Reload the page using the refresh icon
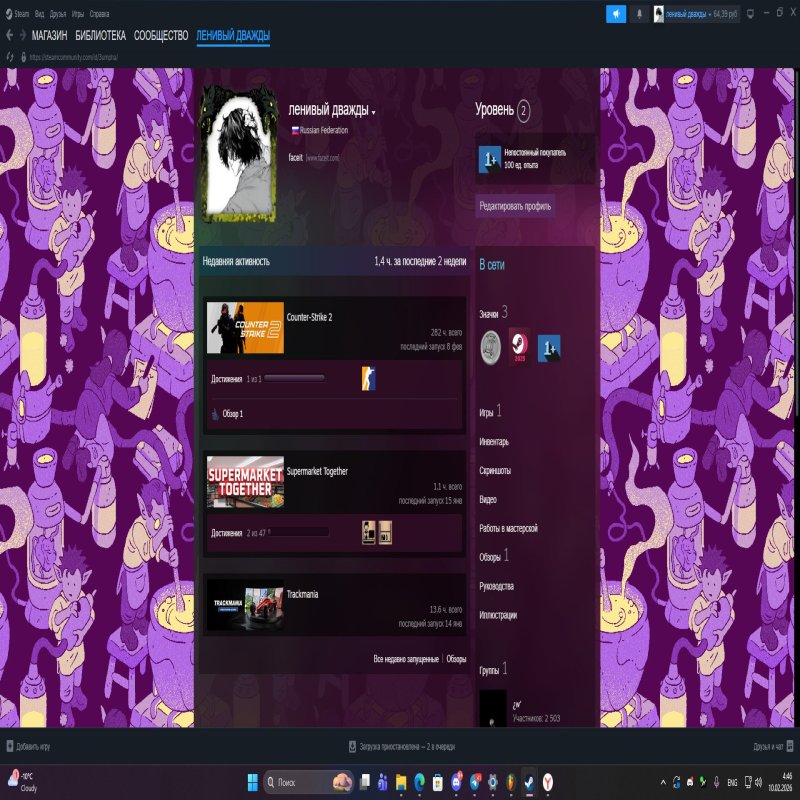The width and height of the screenshot is (800, 800). 10,57
